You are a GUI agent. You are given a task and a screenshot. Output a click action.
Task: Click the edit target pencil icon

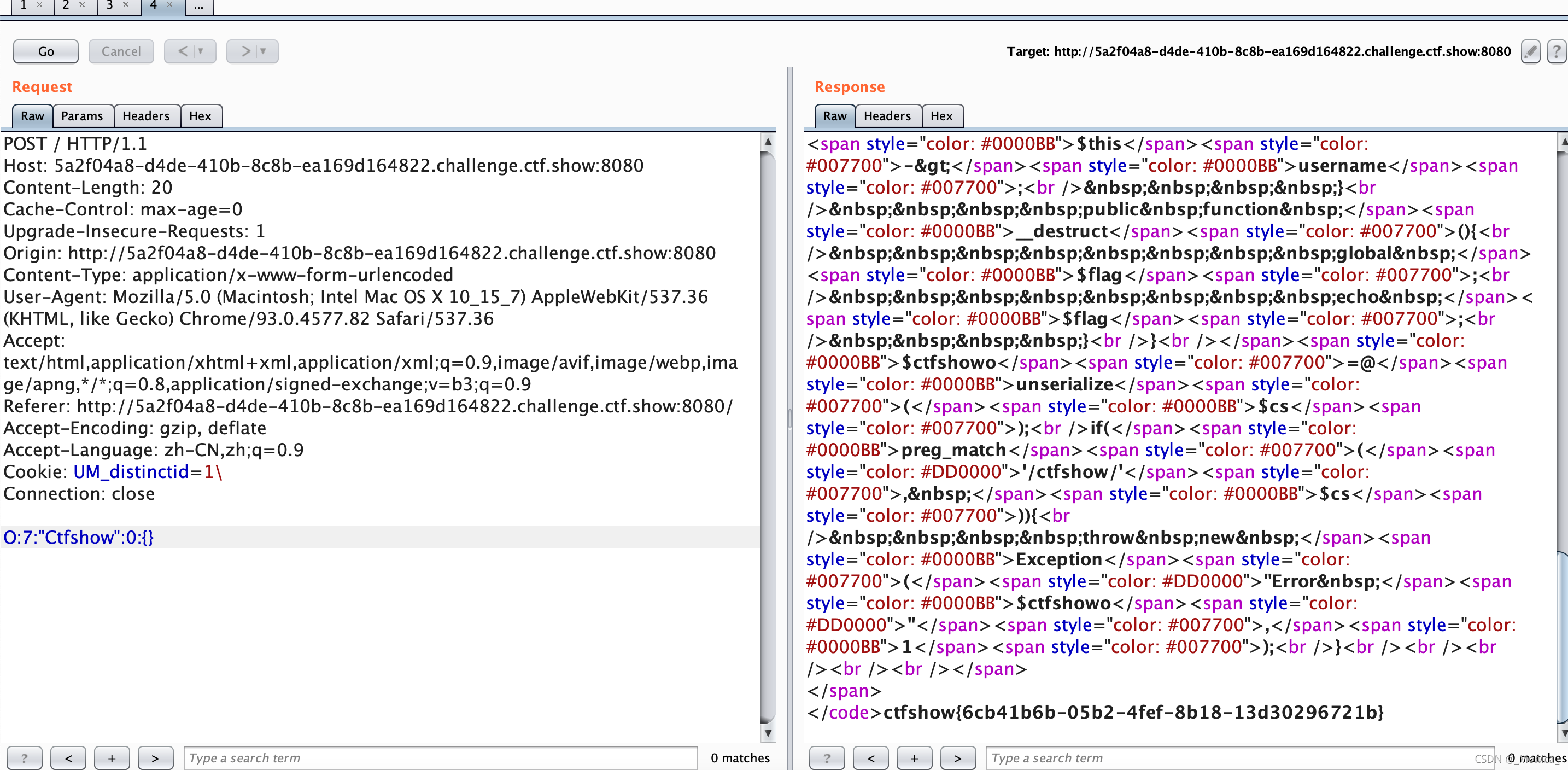[x=1530, y=52]
